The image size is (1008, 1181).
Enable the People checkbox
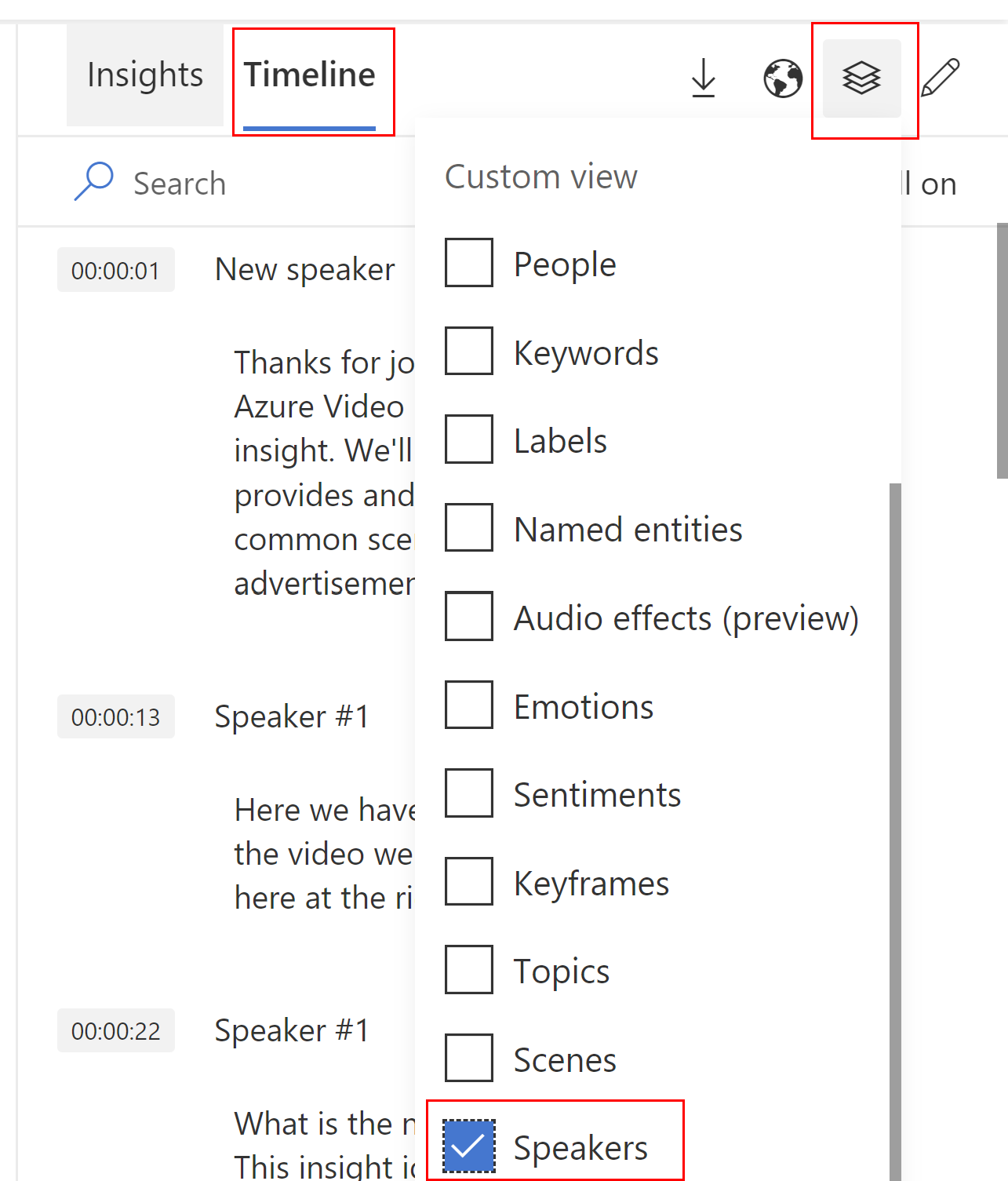469,263
